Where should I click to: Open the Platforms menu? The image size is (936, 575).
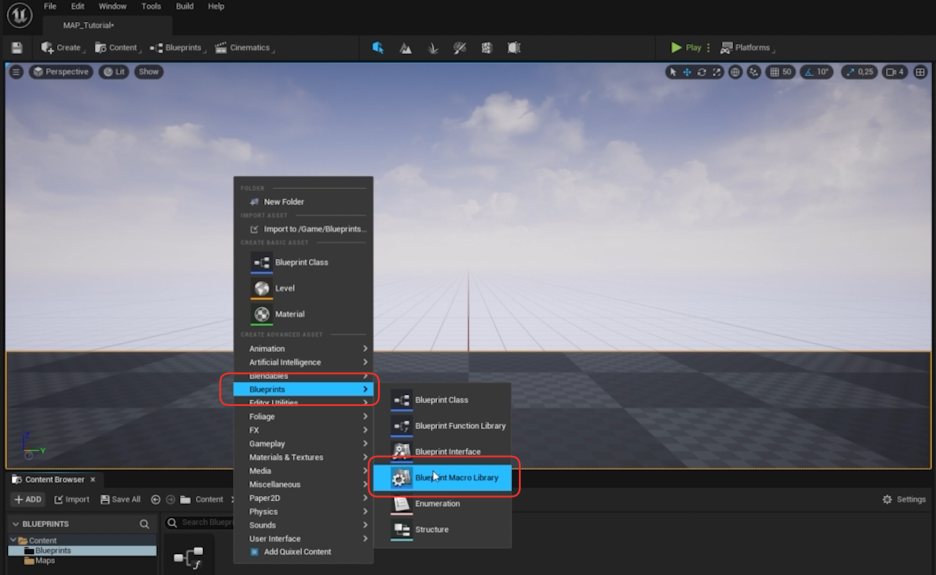click(x=746, y=47)
